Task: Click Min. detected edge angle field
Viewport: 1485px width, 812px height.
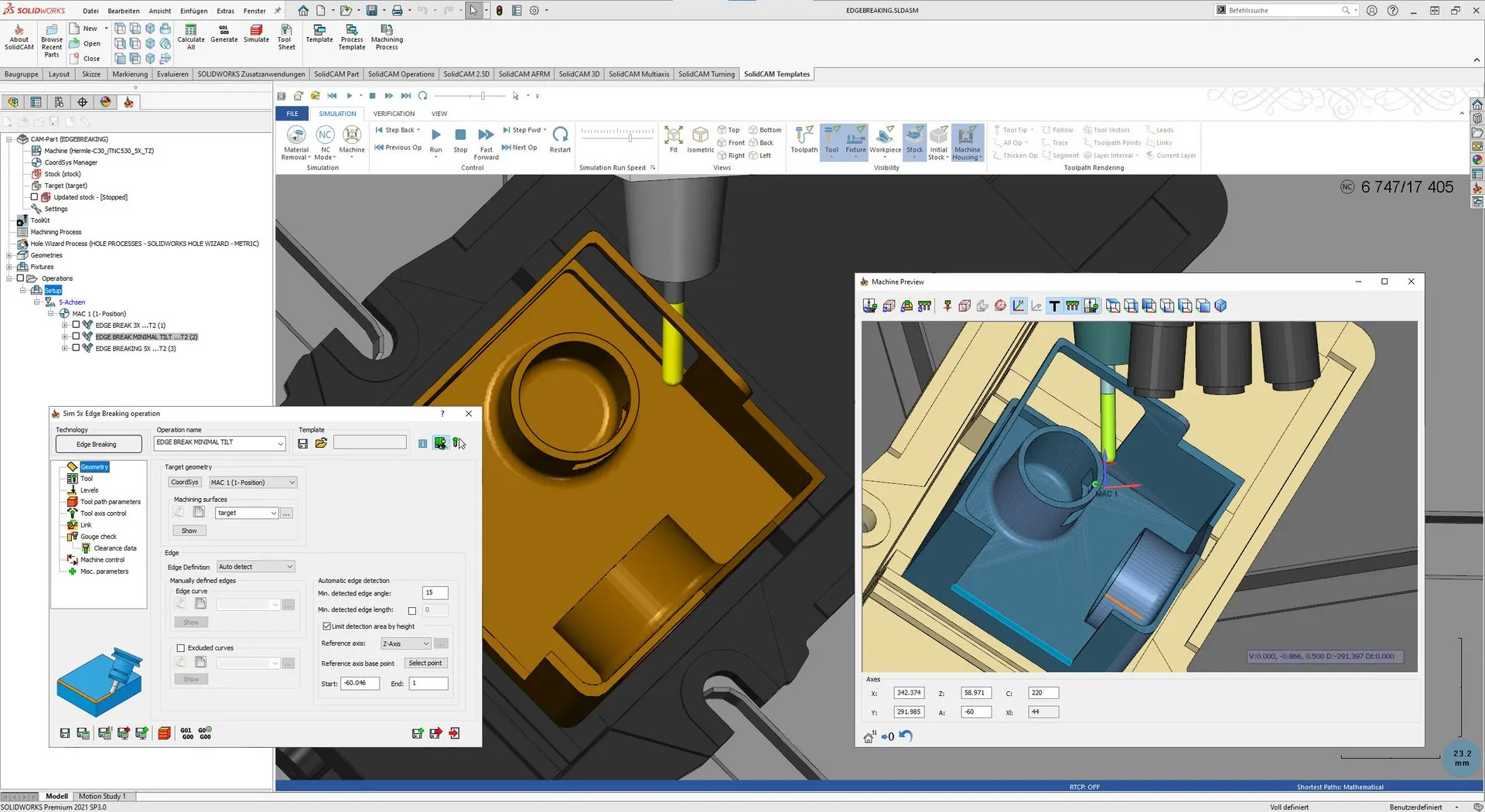Action: [435, 593]
